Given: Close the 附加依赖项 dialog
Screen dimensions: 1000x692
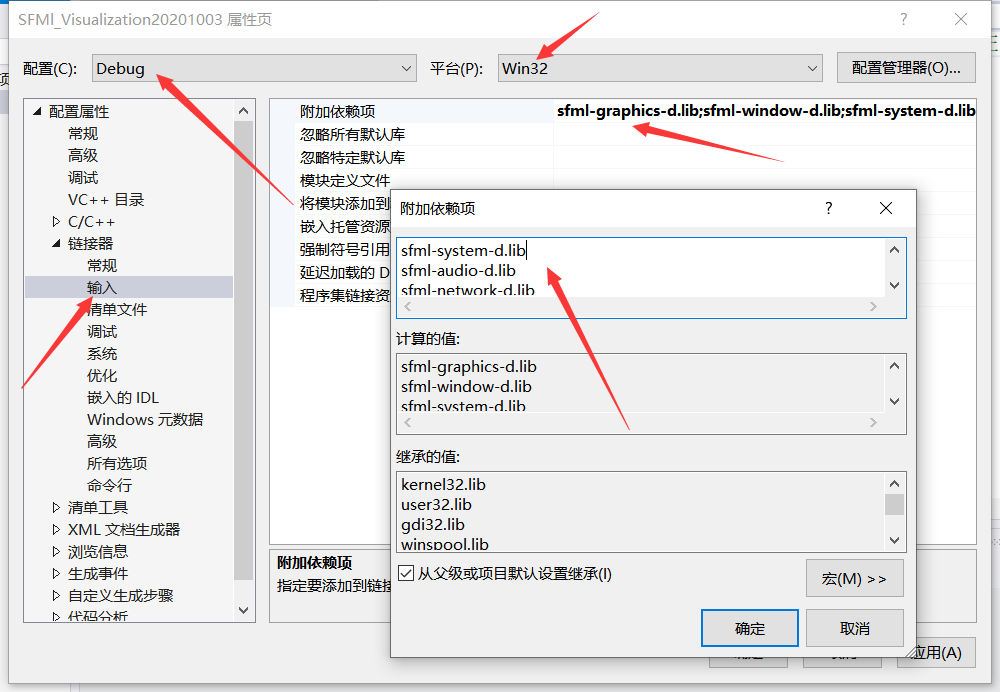Looking at the screenshot, I should click(886, 208).
